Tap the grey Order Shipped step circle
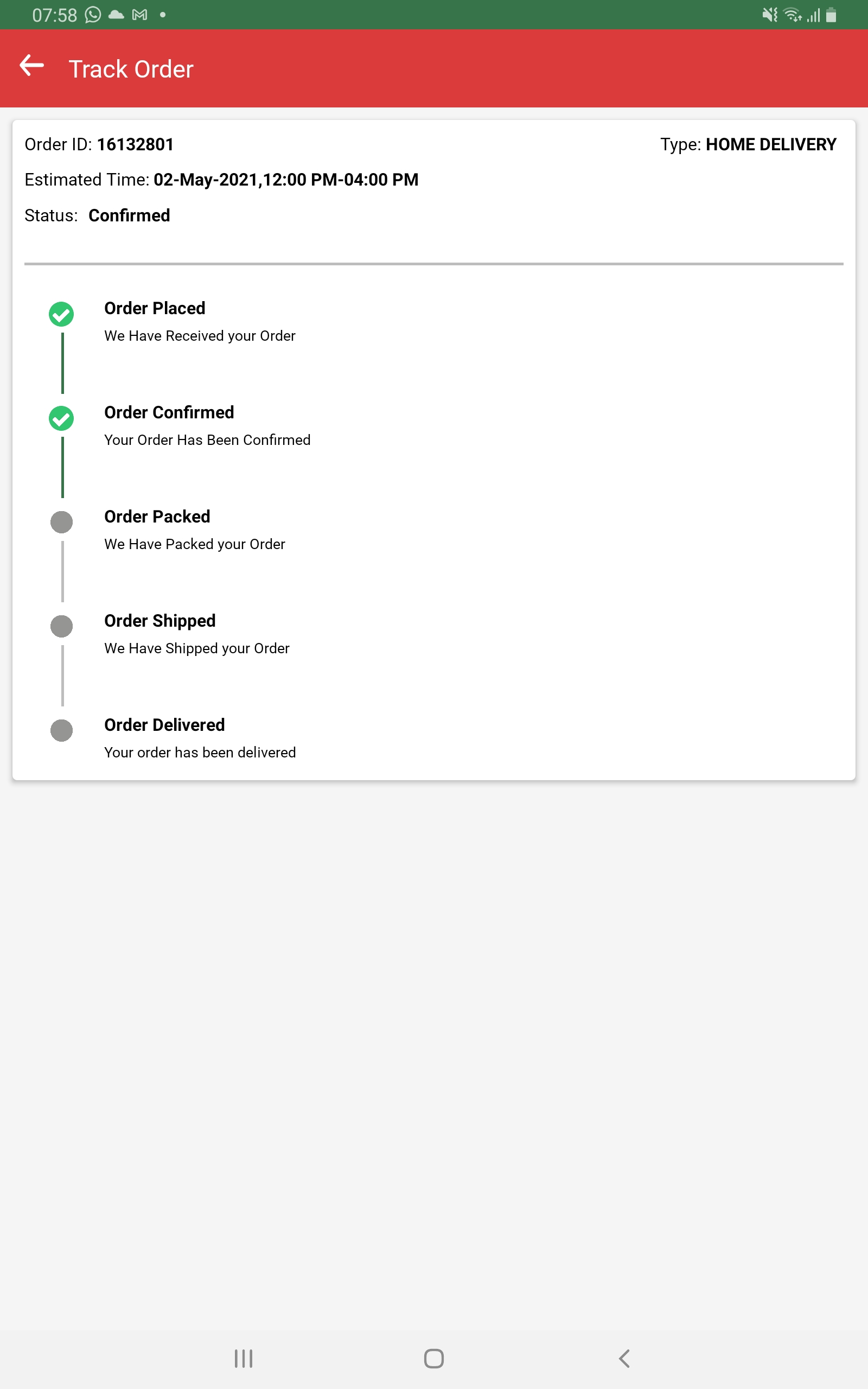The width and height of the screenshot is (868, 1389). (61, 626)
